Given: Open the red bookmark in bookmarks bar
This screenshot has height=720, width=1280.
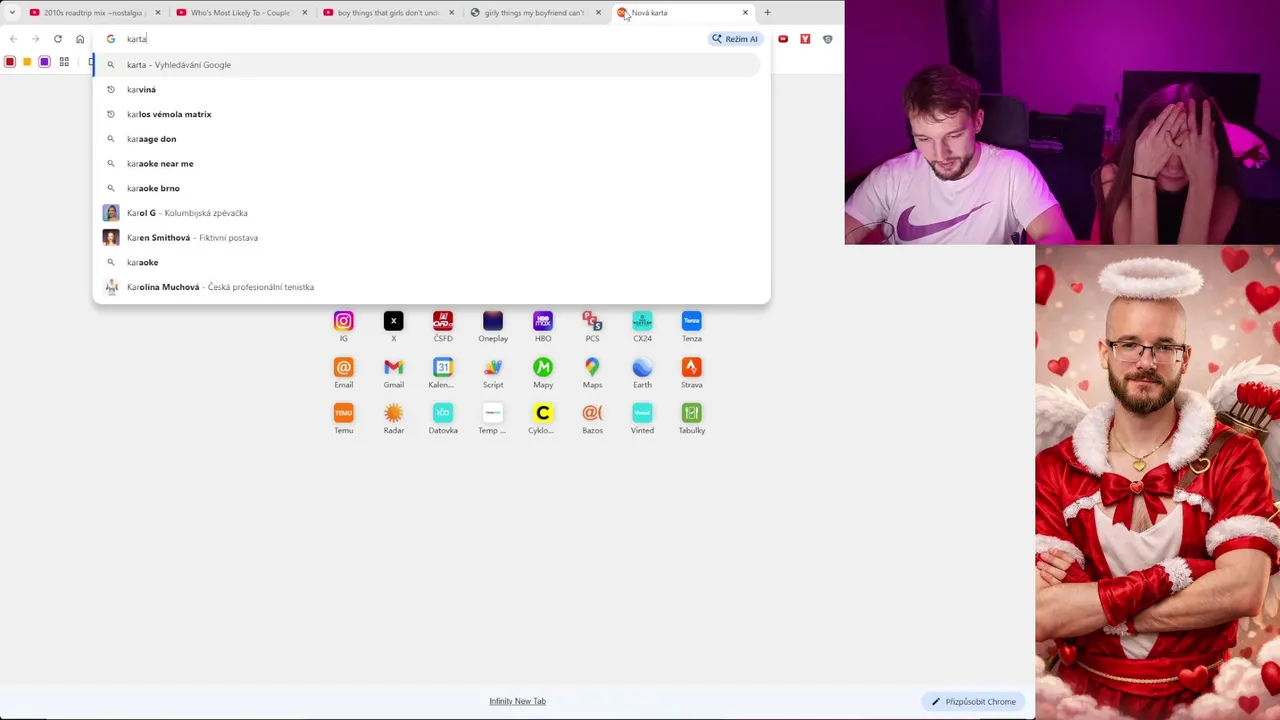Looking at the screenshot, I should [x=10, y=62].
